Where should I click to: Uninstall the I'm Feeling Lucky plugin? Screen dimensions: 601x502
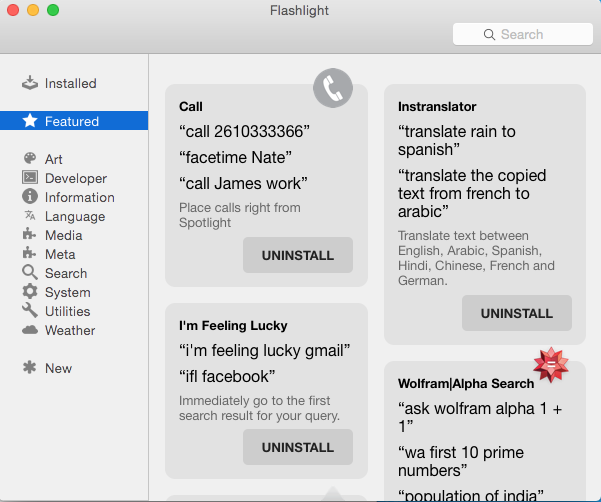coord(298,447)
